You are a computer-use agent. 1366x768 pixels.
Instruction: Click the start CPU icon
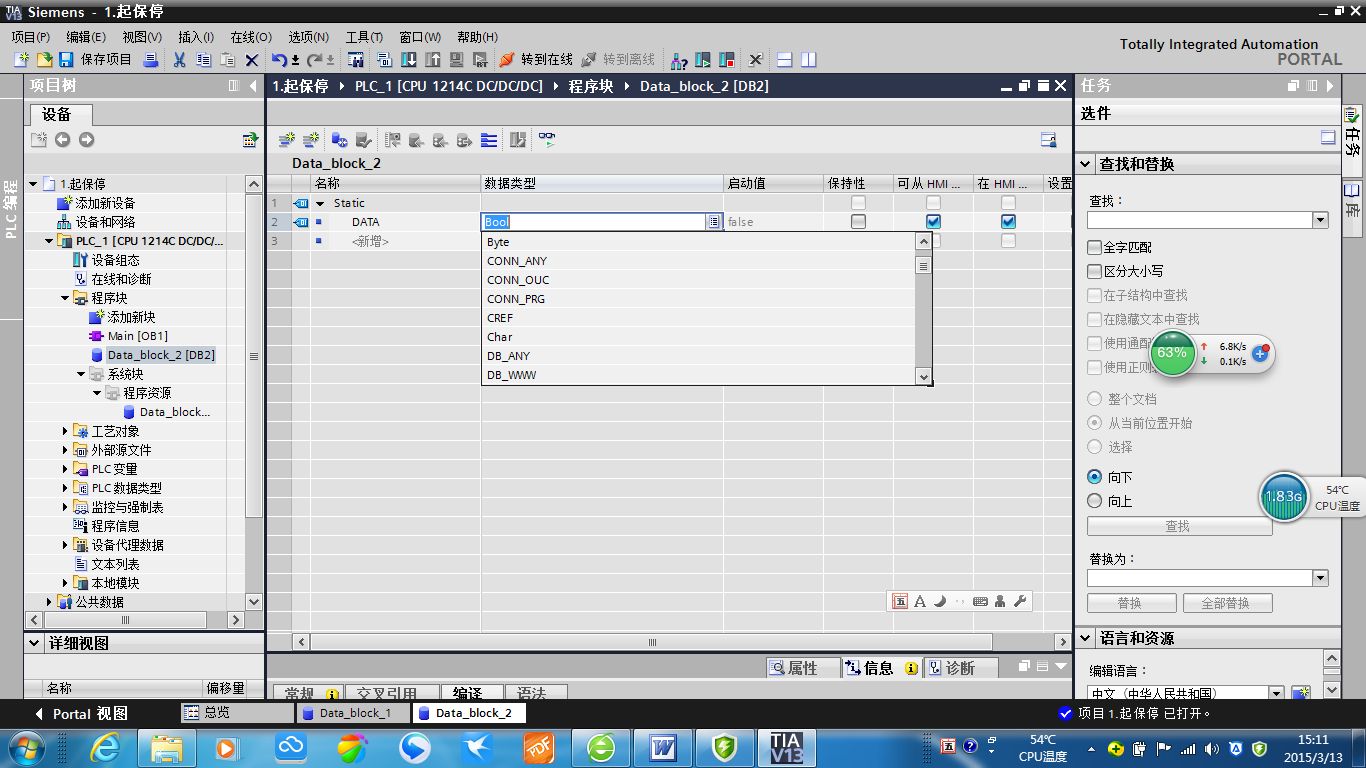703,60
